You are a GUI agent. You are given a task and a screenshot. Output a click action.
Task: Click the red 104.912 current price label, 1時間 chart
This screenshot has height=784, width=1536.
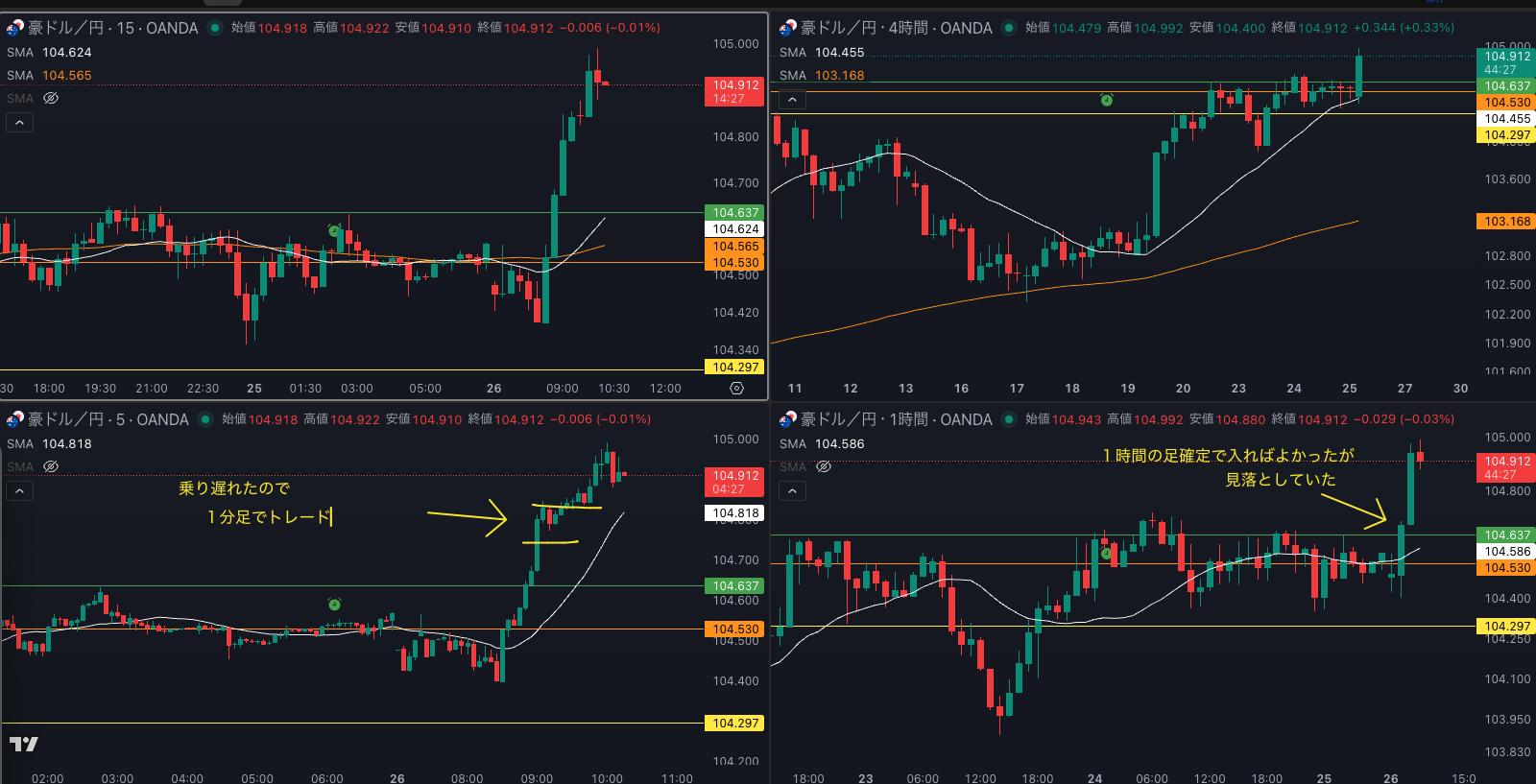point(1507,467)
